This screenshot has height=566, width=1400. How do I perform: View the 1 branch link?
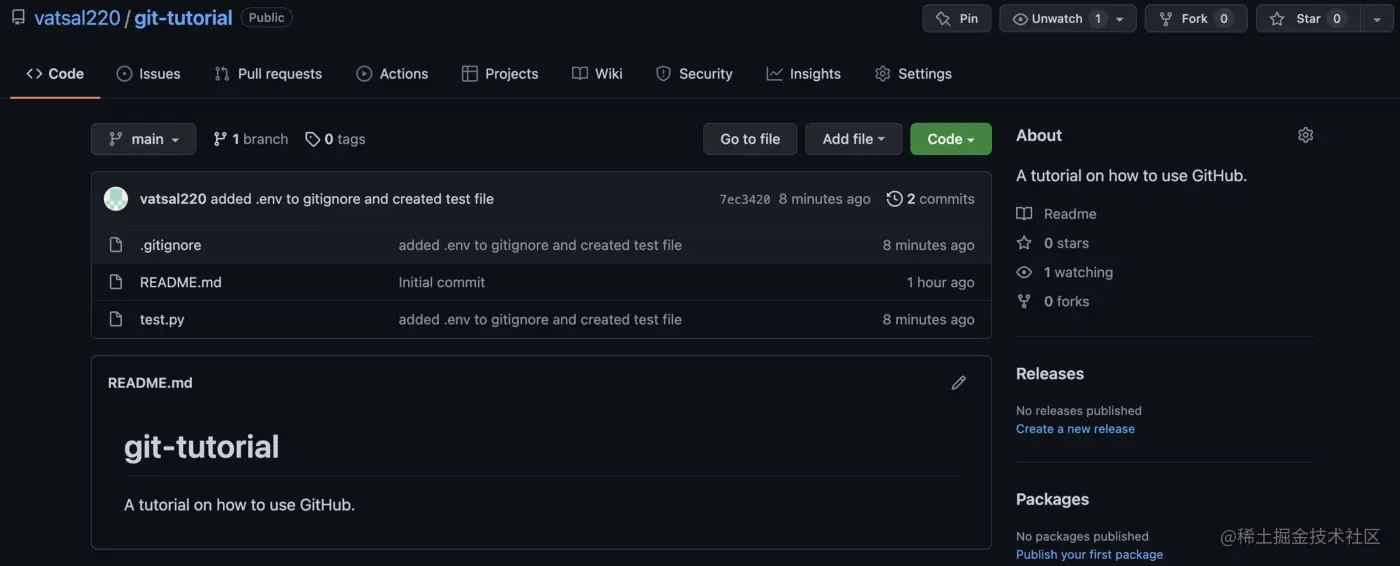(250, 139)
